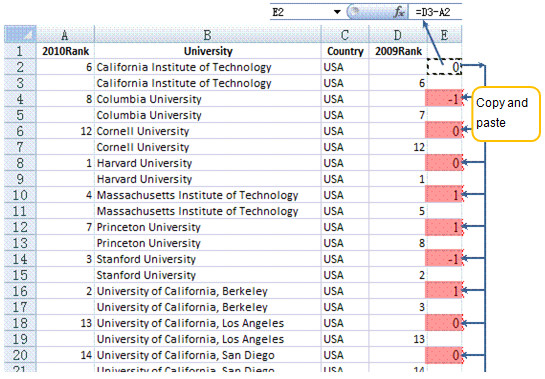Viewport: 545px width, 379px height.
Task: Select column D header
Action: pos(397,35)
